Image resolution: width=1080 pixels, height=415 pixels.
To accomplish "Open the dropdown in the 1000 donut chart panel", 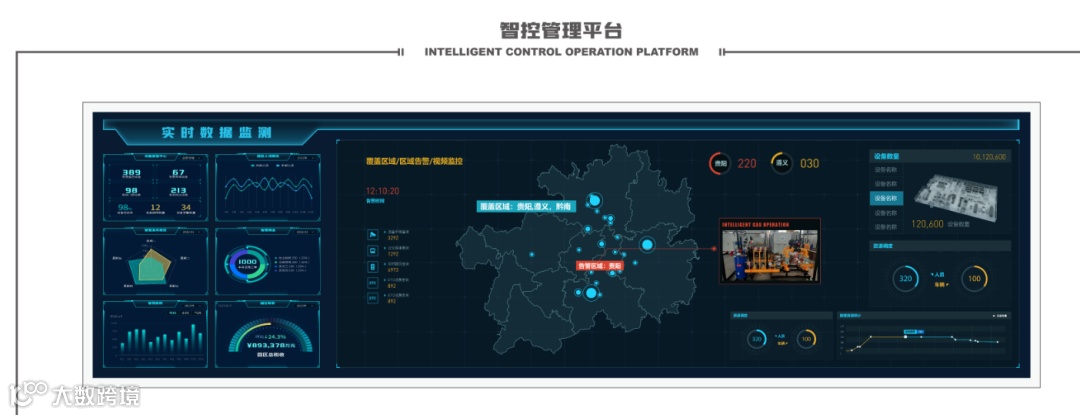I will coord(306,232).
